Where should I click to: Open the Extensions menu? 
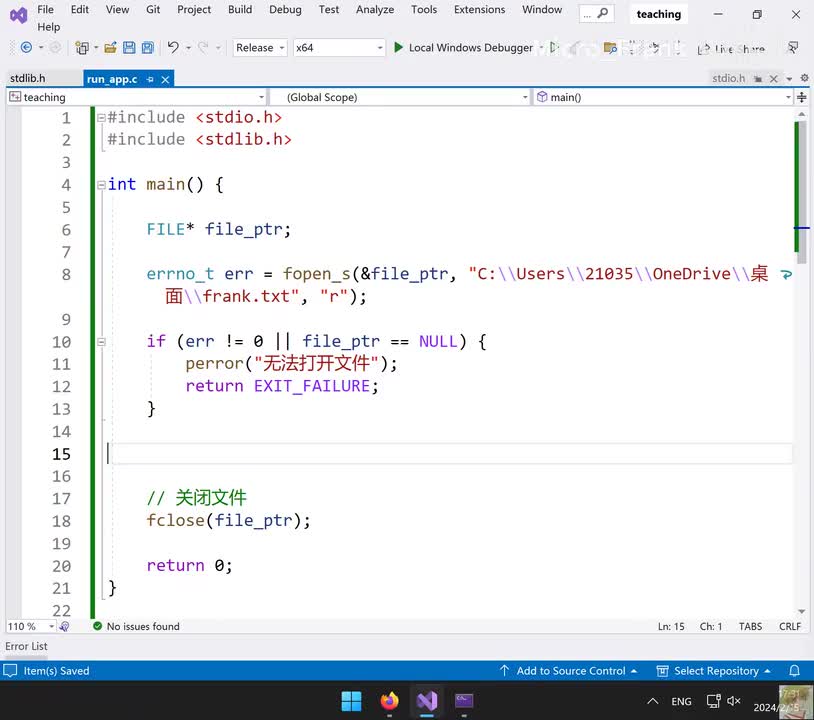[x=479, y=9]
